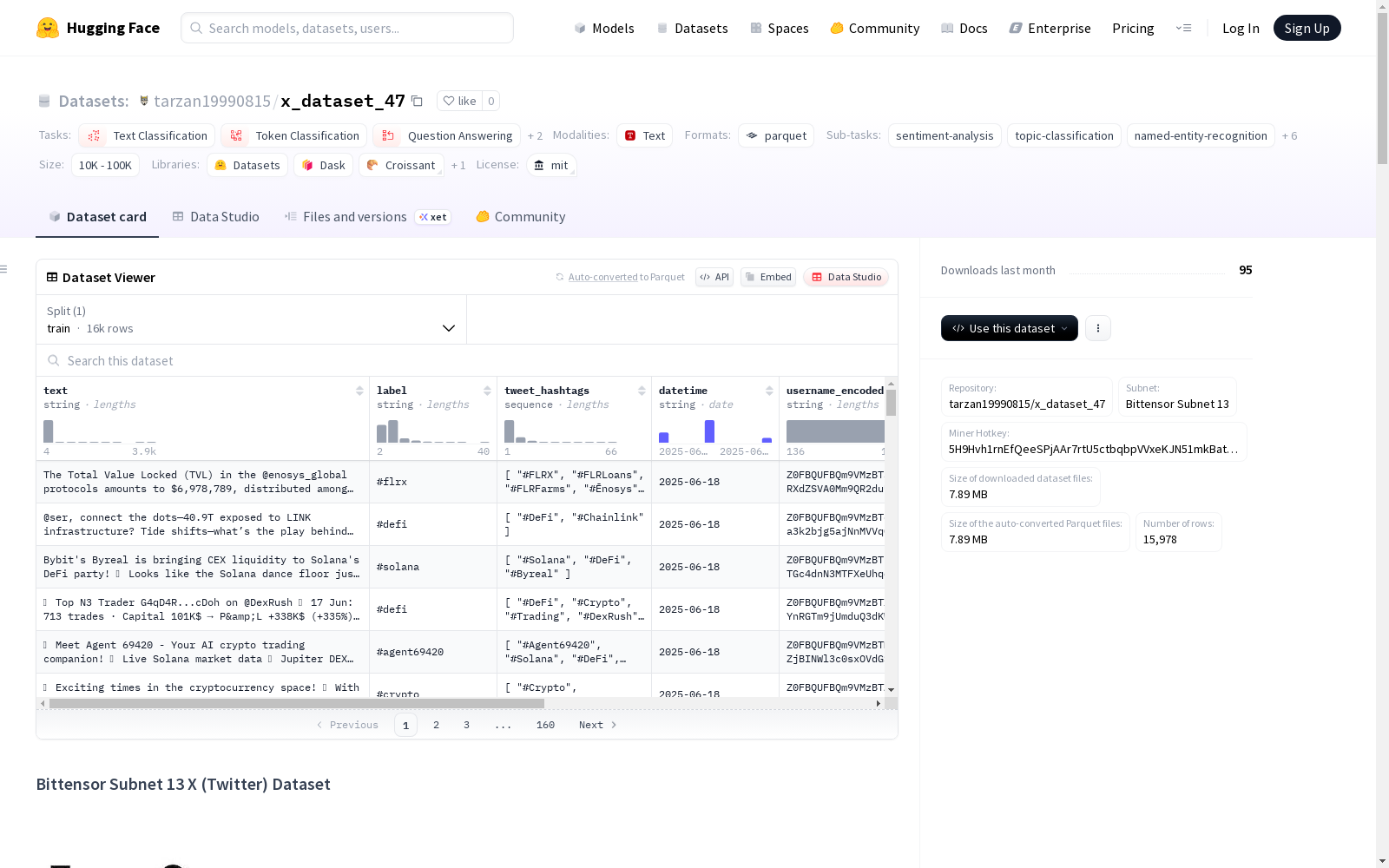This screenshot has width=1389, height=868.
Task: Click the Embed button
Action: tap(768, 277)
